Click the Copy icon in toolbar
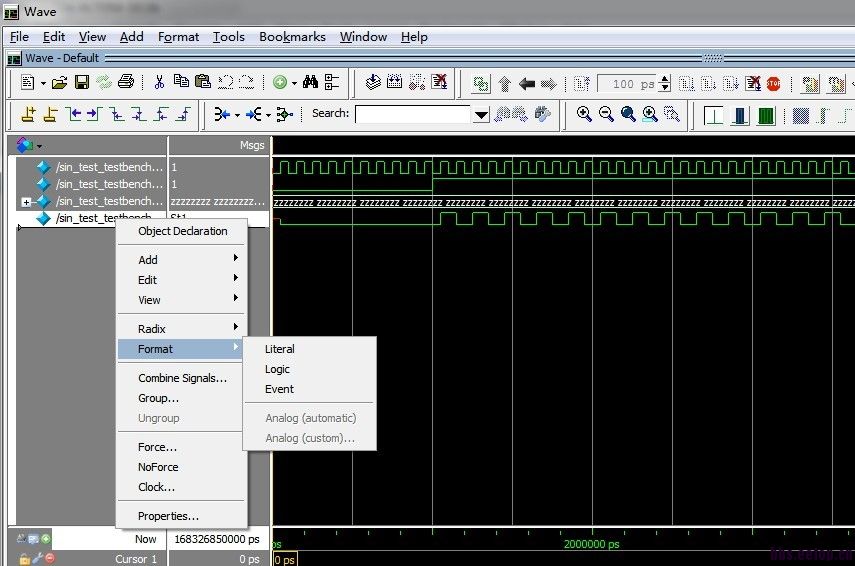855x566 pixels. 181,81
